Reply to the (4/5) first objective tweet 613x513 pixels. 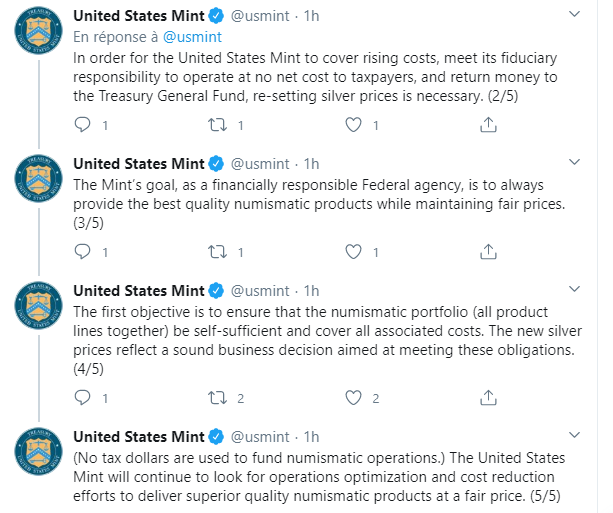[82, 398]
